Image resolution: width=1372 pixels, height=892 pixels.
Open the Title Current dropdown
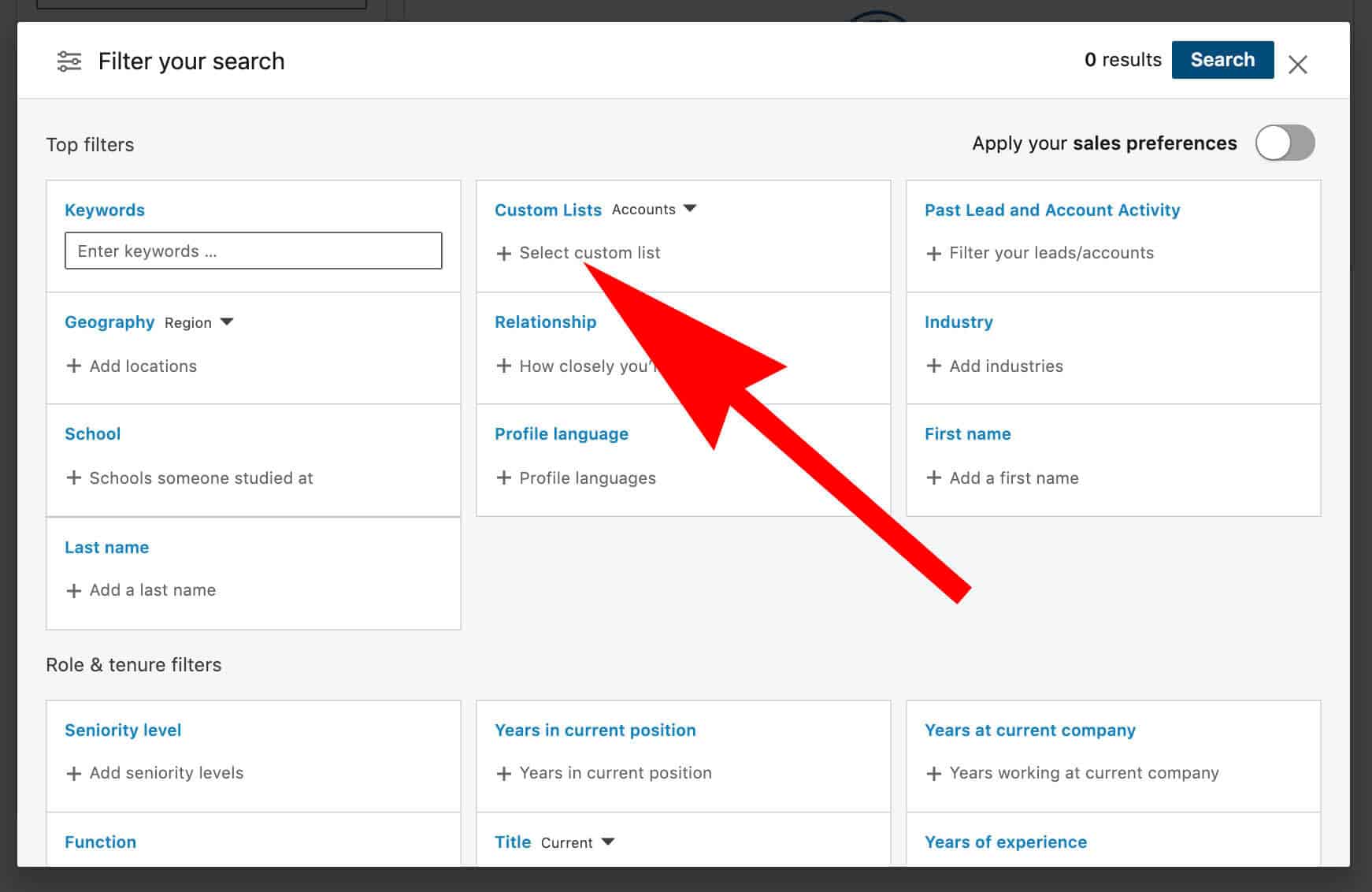(577, 842)
